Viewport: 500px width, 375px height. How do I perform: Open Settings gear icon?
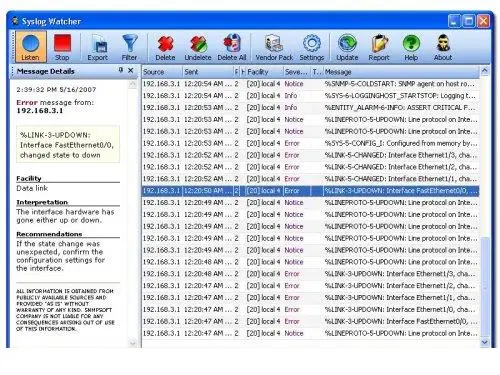tap(312, 47)
